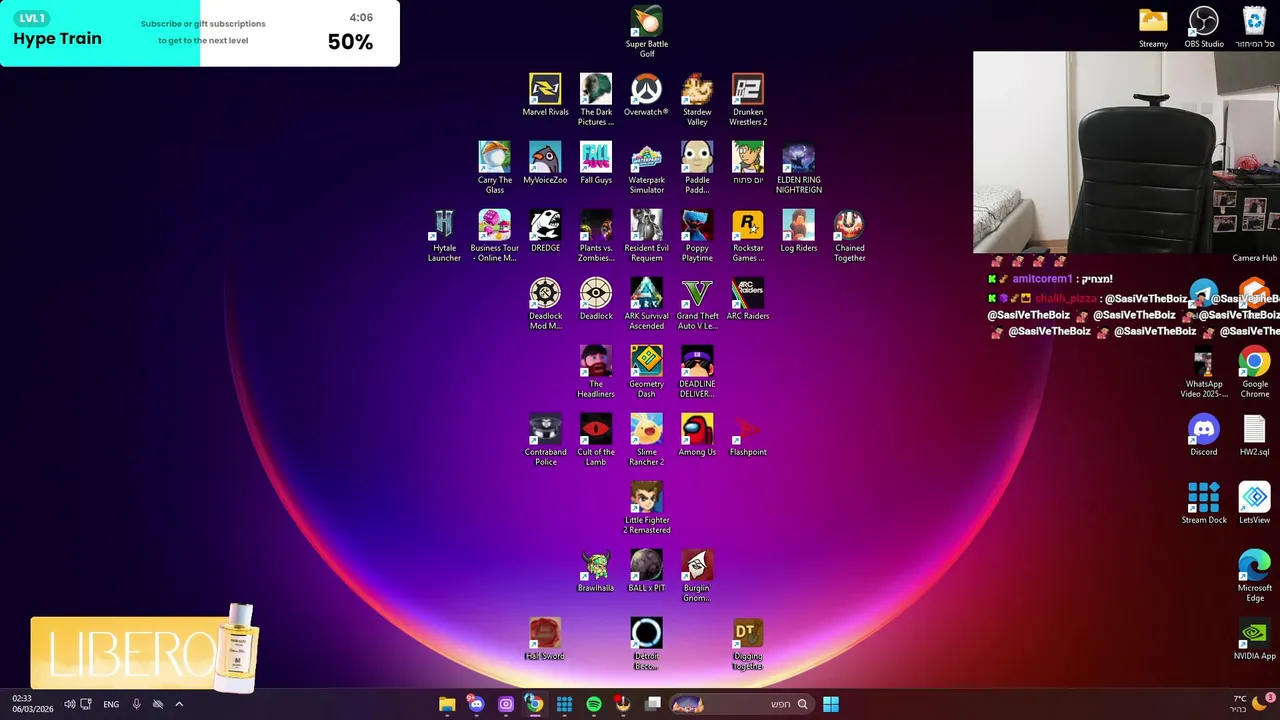Open the Cult of the Lamb shortcut
Image resolution: width=1280 pixels, height=720 pixels.
(596, 439)
